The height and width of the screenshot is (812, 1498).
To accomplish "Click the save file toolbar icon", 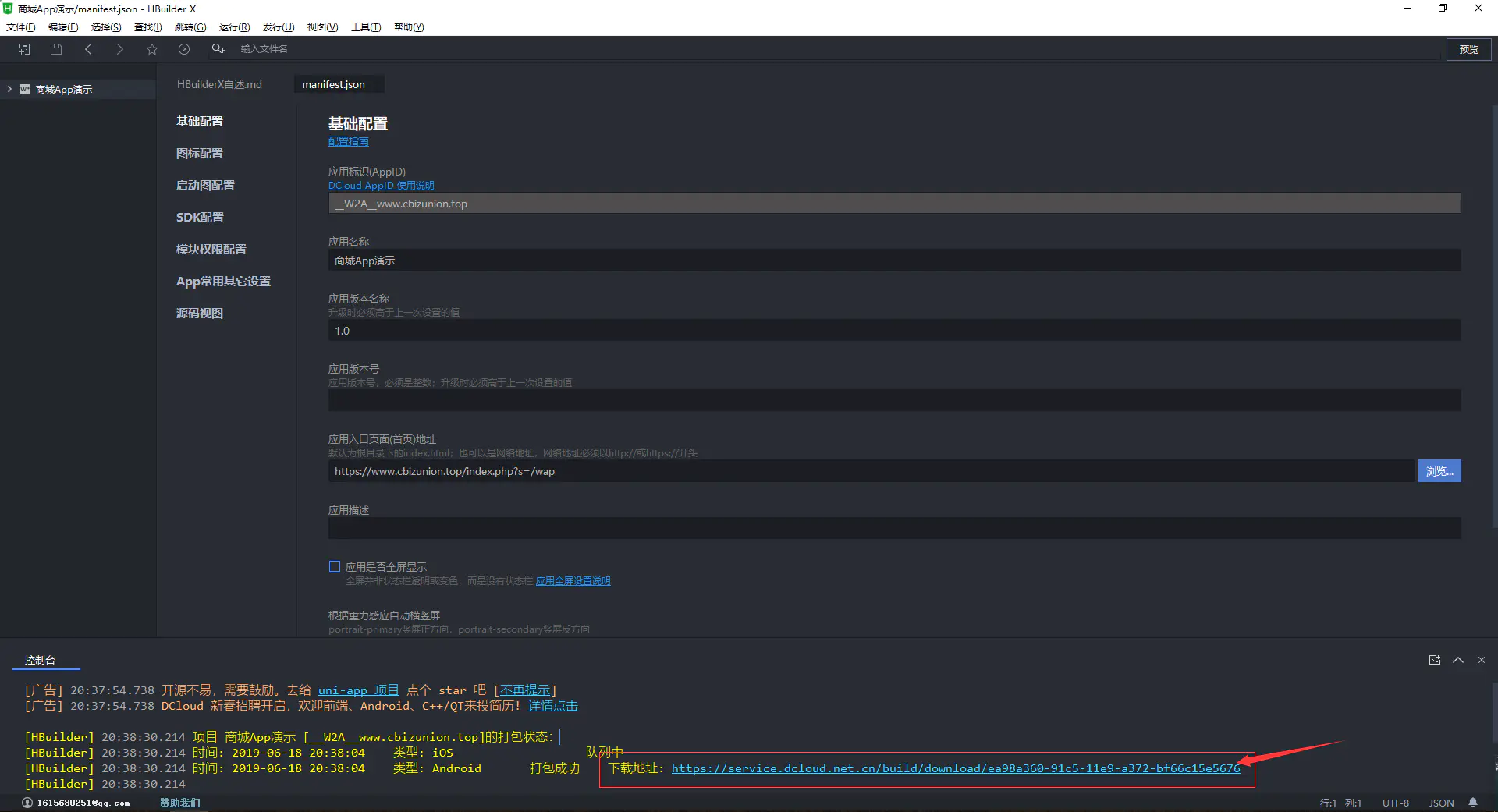I will (56, 49).
